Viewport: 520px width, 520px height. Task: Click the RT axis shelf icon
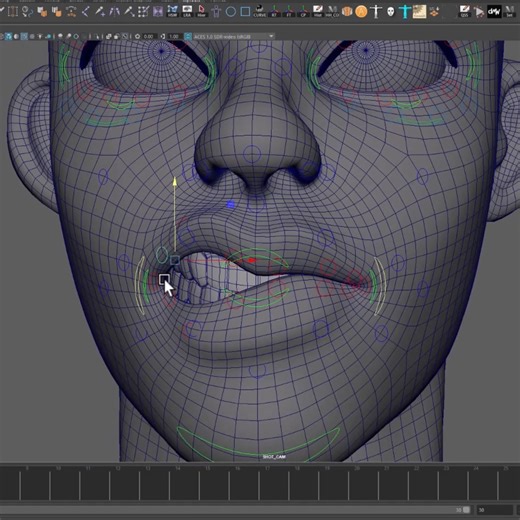[274, 11]
